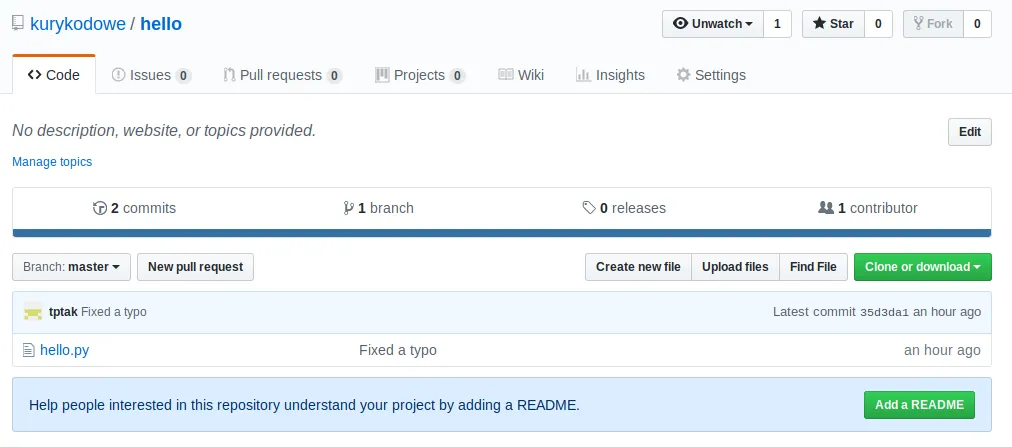This screenshot has width=1012, height=447.
Task: Open the Settings tab
Action: click(x=711, y=75)
